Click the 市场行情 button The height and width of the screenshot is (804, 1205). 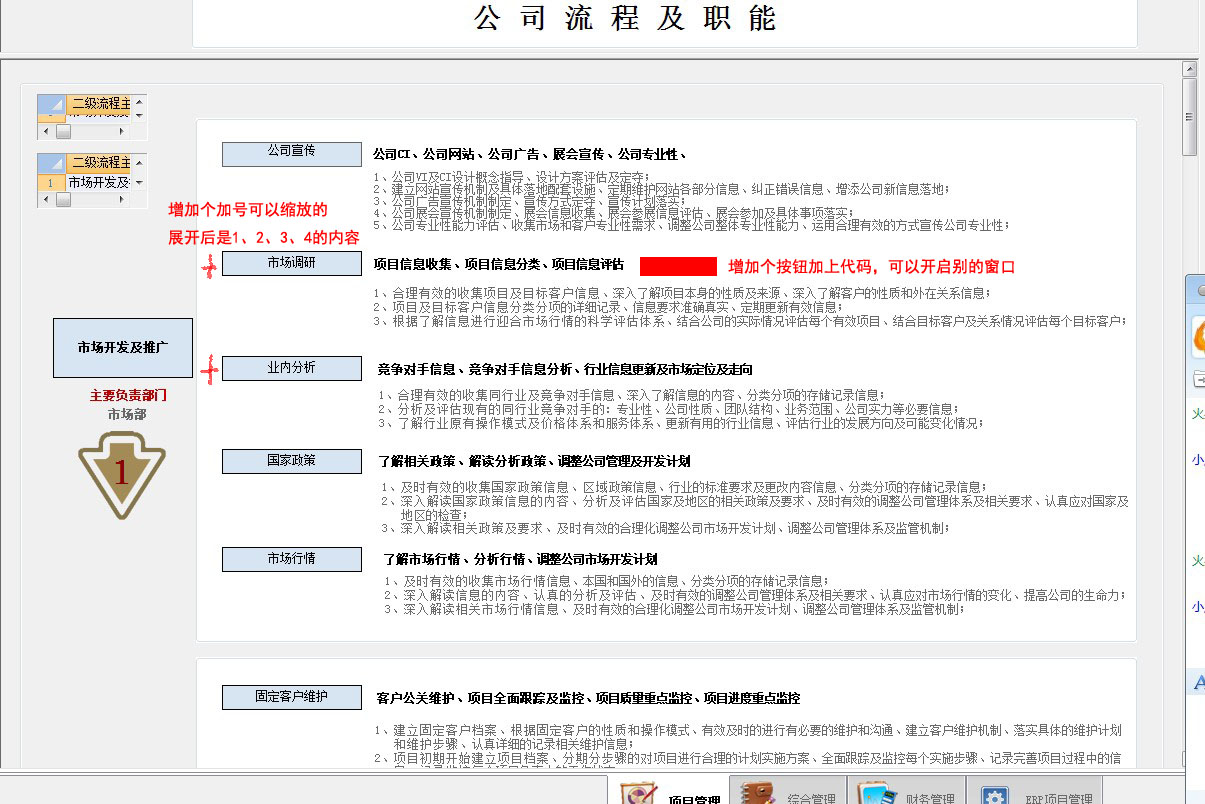(x=291, y=559)
